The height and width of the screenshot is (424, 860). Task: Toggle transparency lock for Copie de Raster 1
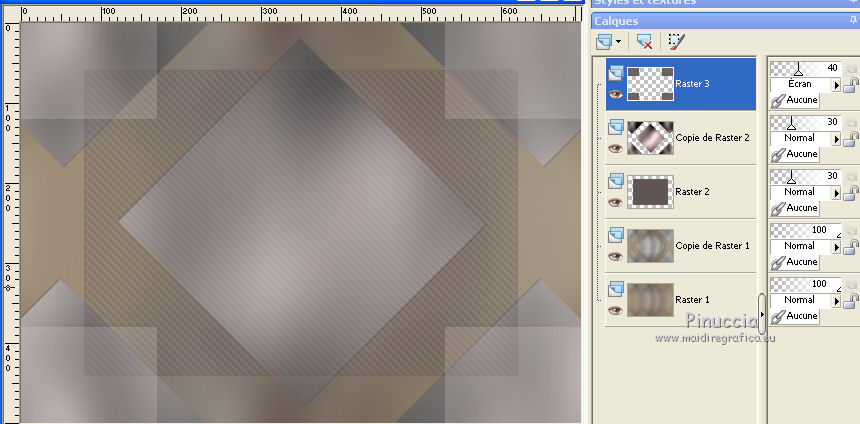point(851,246)
